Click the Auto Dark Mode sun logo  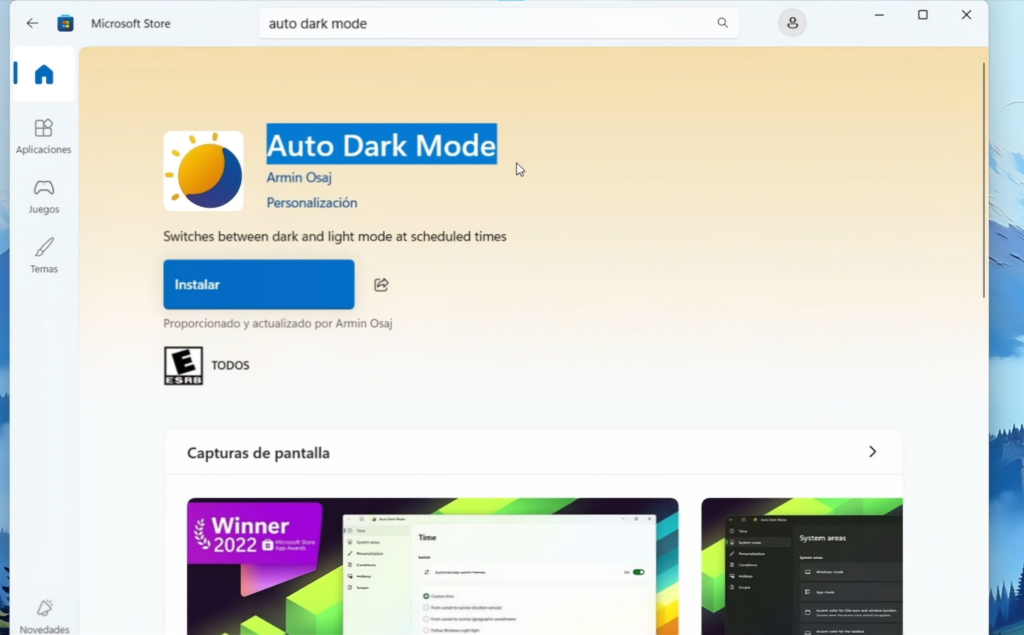(x=203, y=170)
